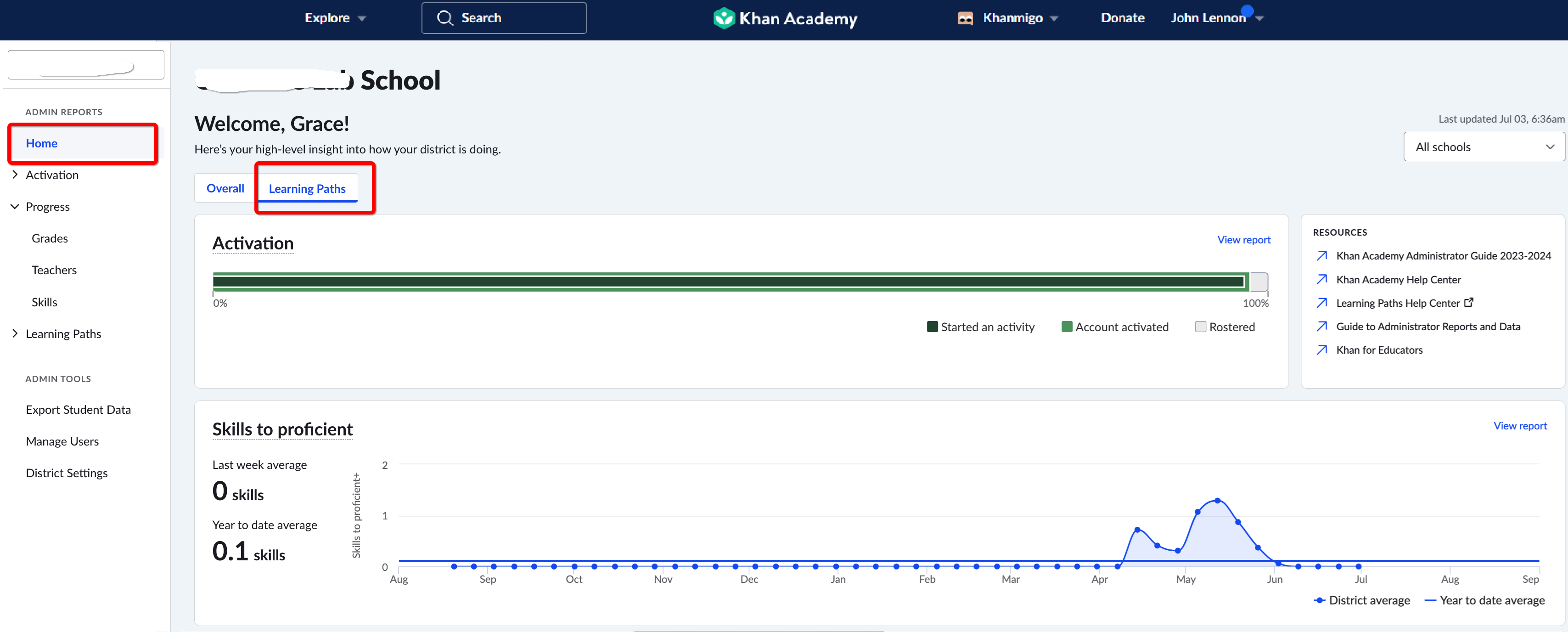Select the Overall tab

(x=225, y=188)
